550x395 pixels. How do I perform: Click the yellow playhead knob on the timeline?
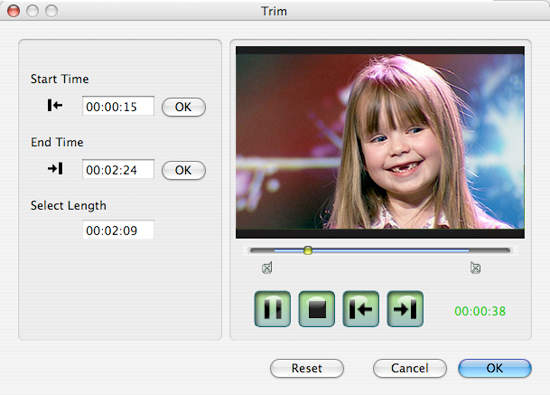308,250
